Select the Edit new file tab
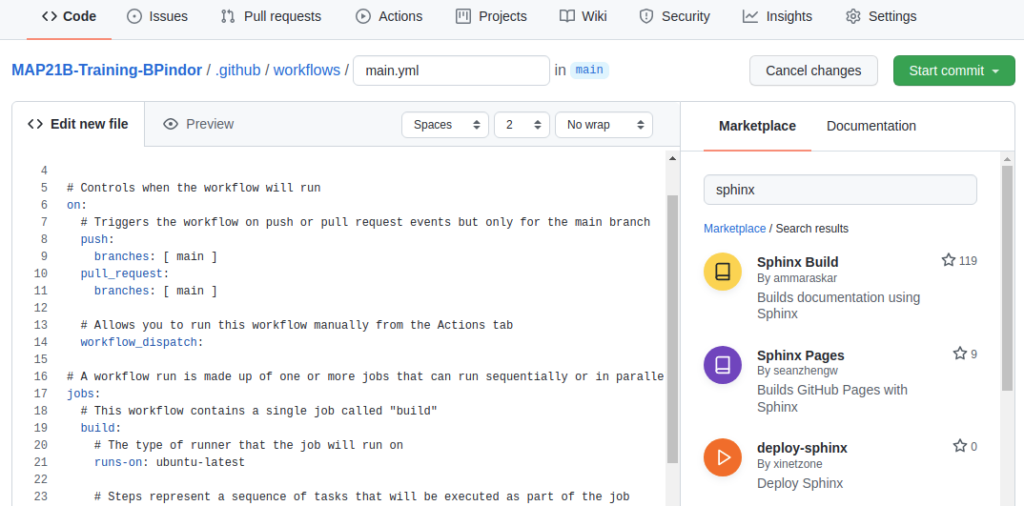1024x506 pixels. tap(78, 124)
